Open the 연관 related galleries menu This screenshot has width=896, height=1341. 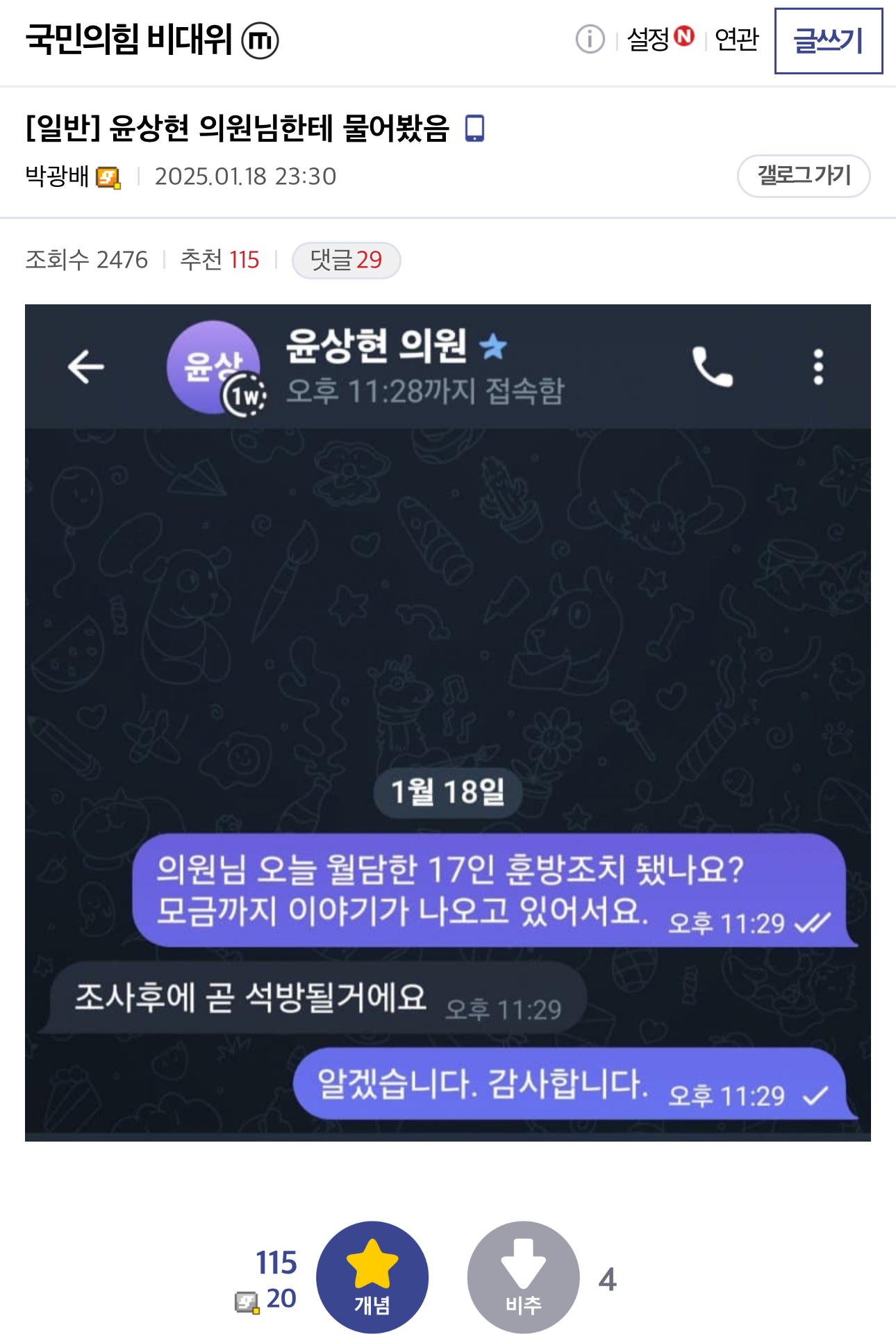(x=737, y=39)
